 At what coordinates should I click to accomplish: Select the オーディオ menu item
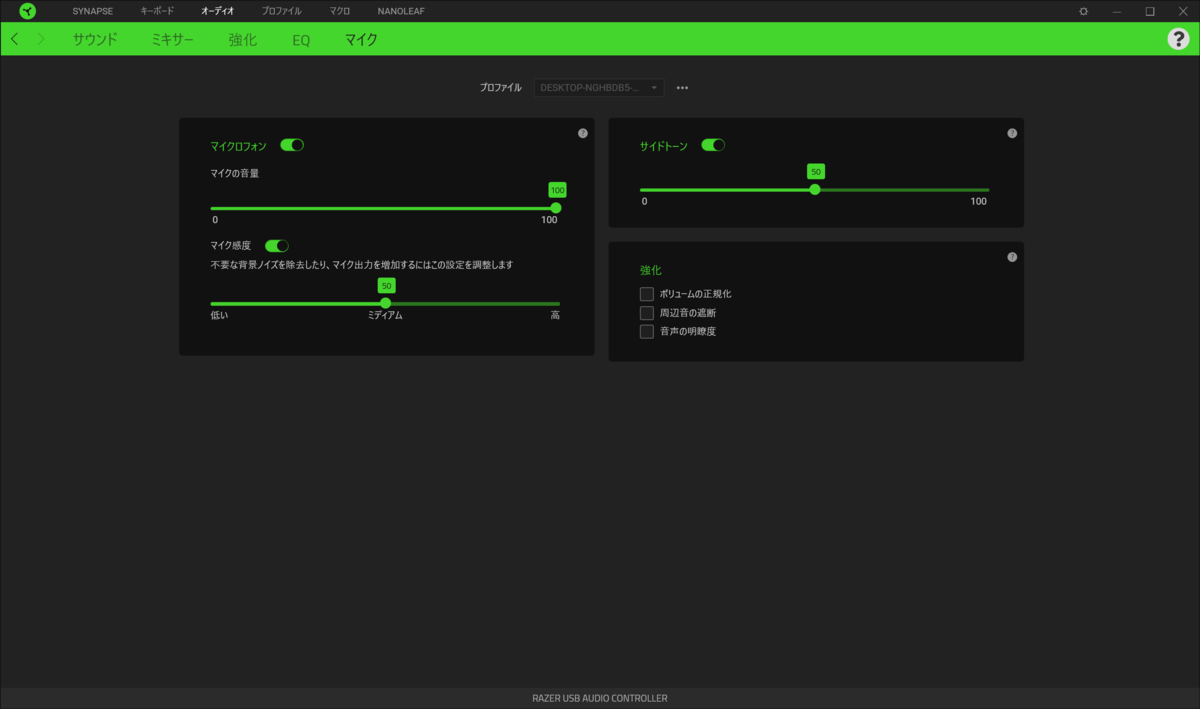217,11
